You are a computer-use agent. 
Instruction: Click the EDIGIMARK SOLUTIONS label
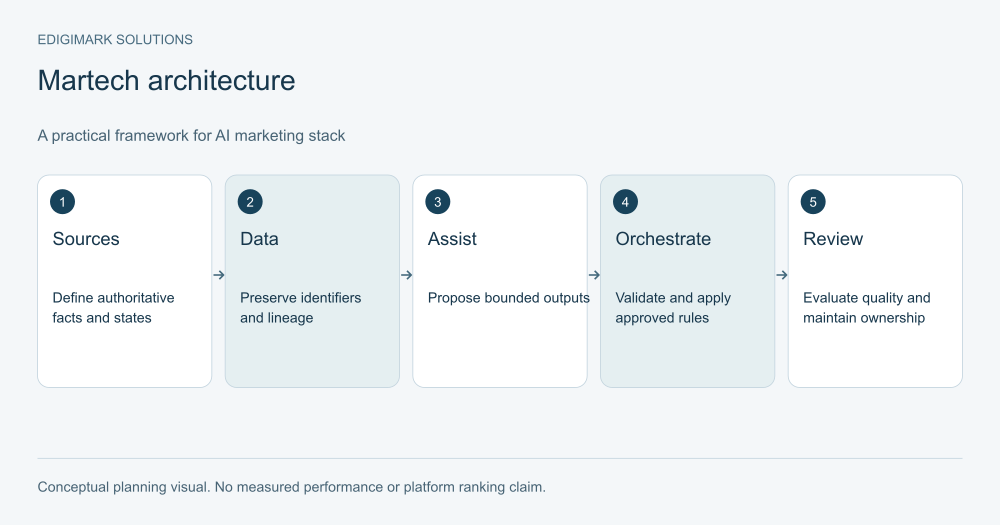(115, 40)
